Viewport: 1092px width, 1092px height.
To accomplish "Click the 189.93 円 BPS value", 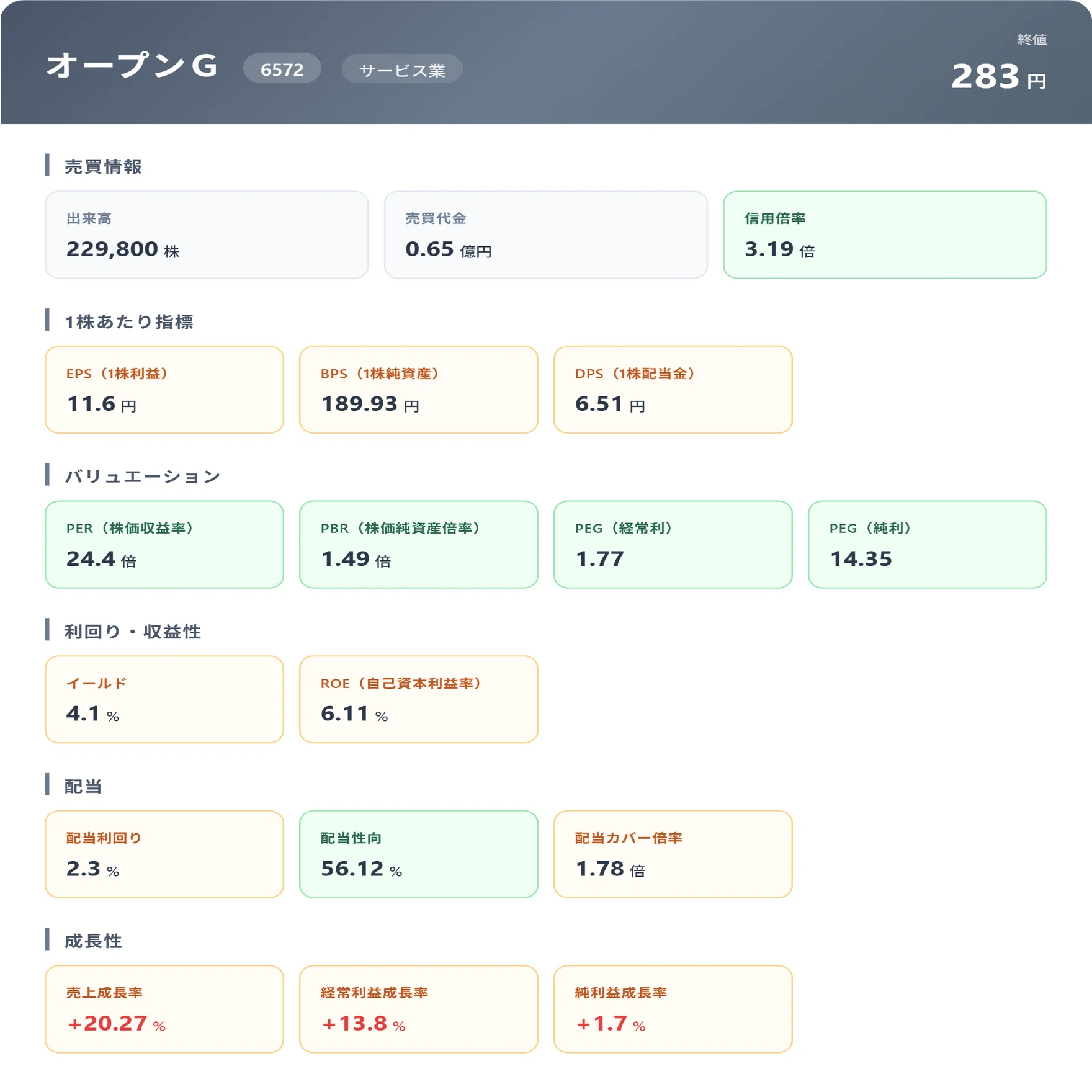I will [x=370, y=404].
